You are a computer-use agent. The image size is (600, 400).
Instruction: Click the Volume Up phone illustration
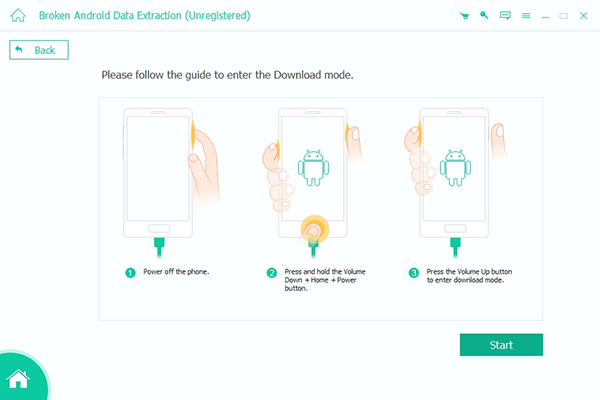point(455,182)
